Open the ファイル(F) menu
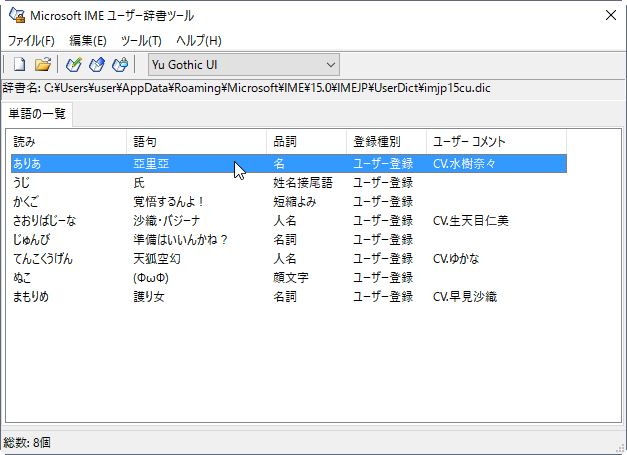Image resolution: width=627 pixels, height=455 pixels. pyautogui.click(x=31, y=40)
